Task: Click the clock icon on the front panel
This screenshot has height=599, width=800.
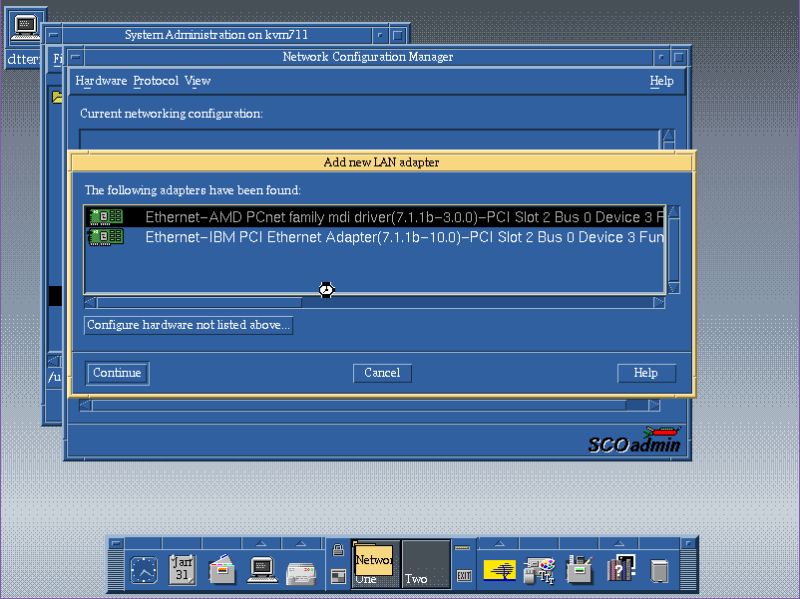Action: pos(144,568)
